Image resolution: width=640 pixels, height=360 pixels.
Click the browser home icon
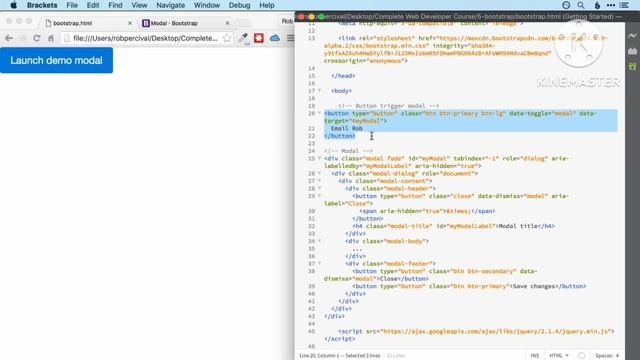tap(51, 38)
